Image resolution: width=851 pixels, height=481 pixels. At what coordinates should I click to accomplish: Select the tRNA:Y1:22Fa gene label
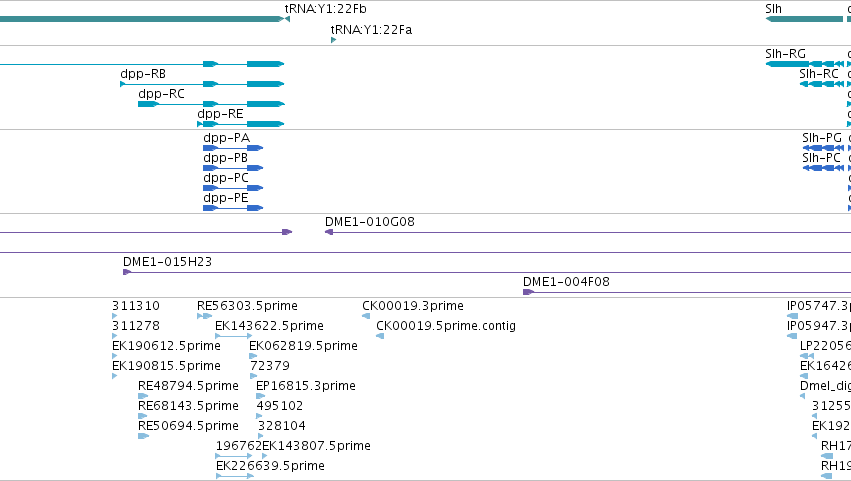[371, 29]
